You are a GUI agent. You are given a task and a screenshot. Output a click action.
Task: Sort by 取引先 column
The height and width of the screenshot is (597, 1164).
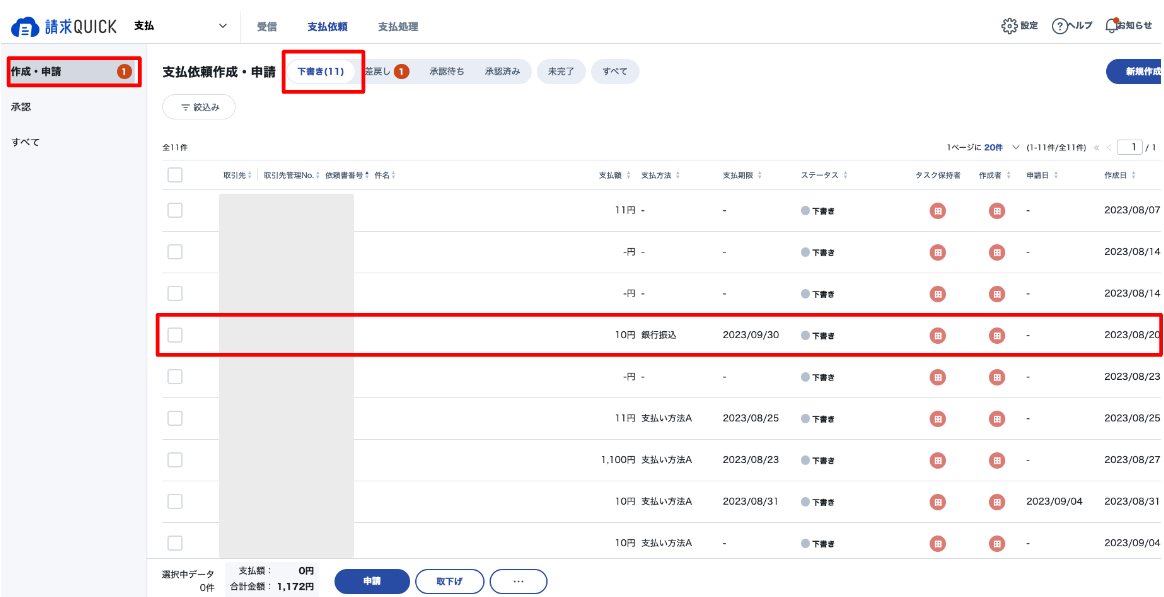click(x=238, y=175)
